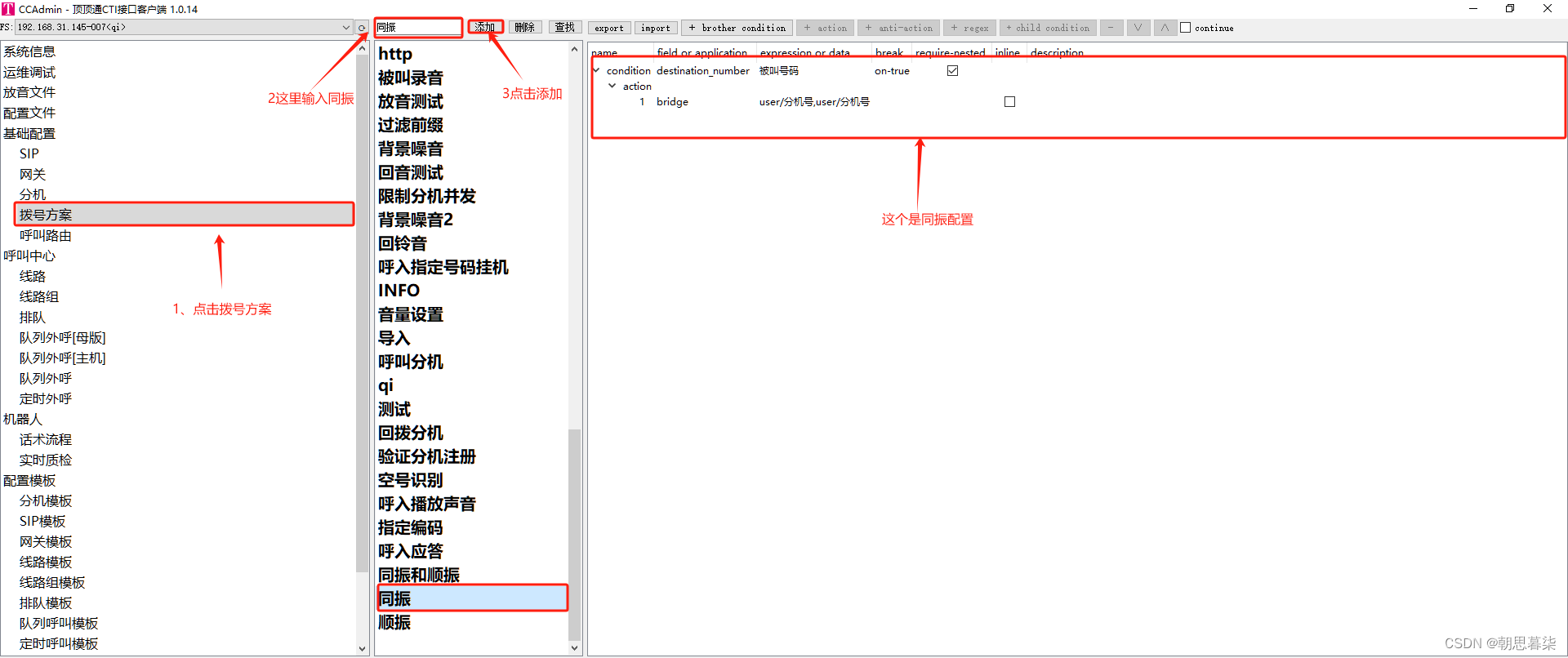The image size is (1568, 658).
Task: Select the 背景噪音2 dialplan entry
Action: pyautogui.click(x=416, y=220)
